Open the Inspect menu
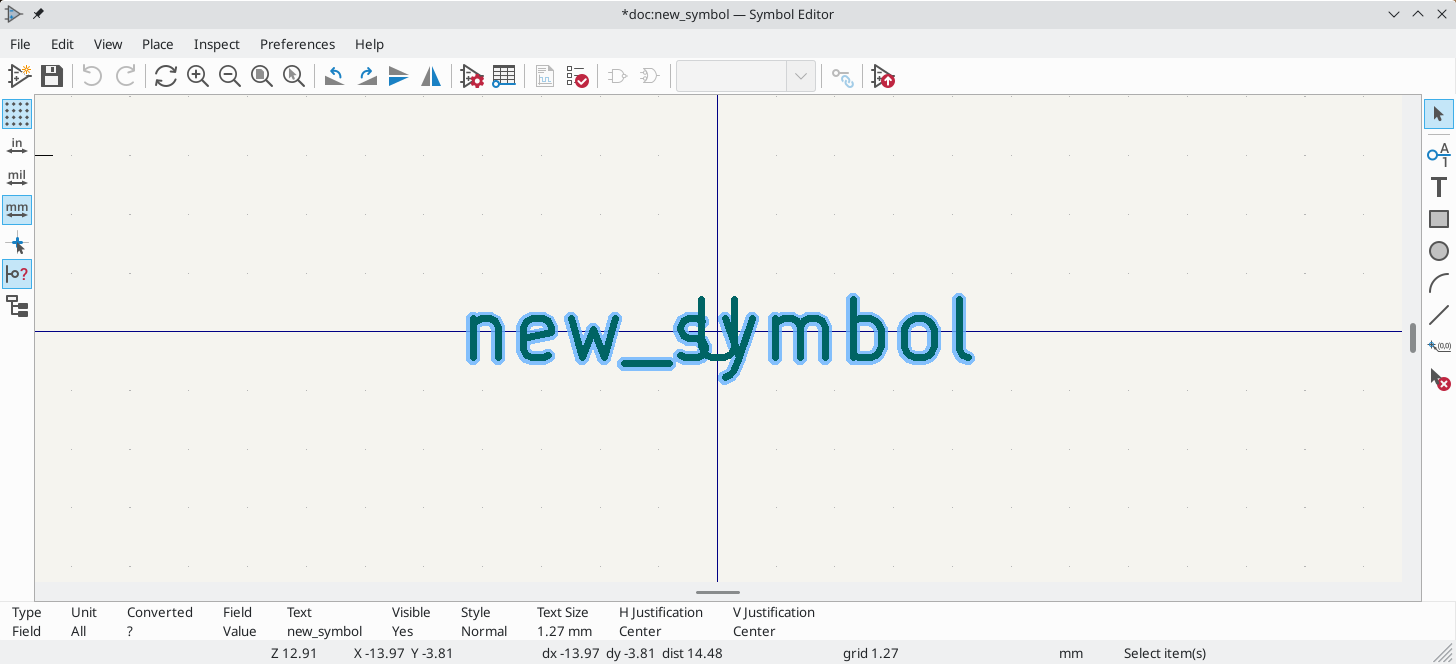 pyautogui.click(x=216, y=44)
